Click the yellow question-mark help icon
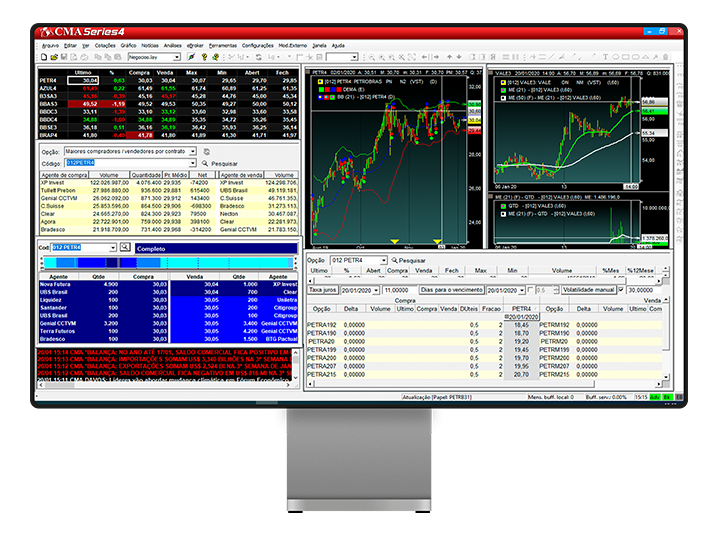Screen dimensions: 718x544 204,57
